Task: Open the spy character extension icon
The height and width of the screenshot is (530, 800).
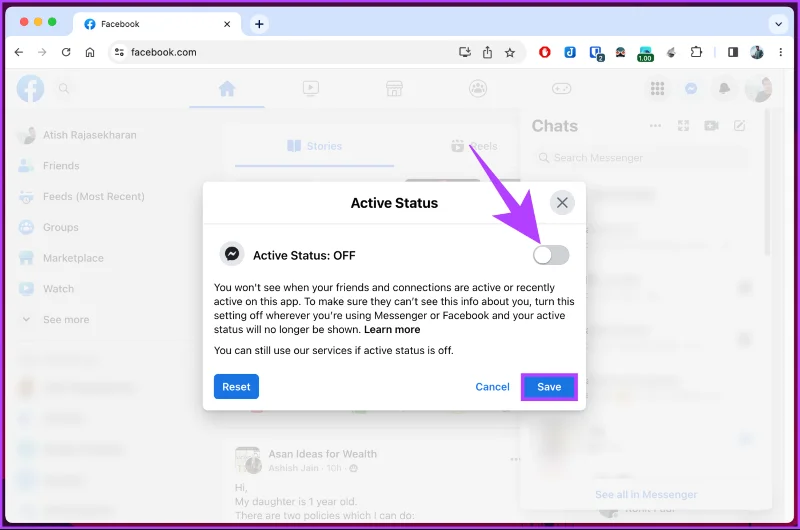Action: point(620,52)
